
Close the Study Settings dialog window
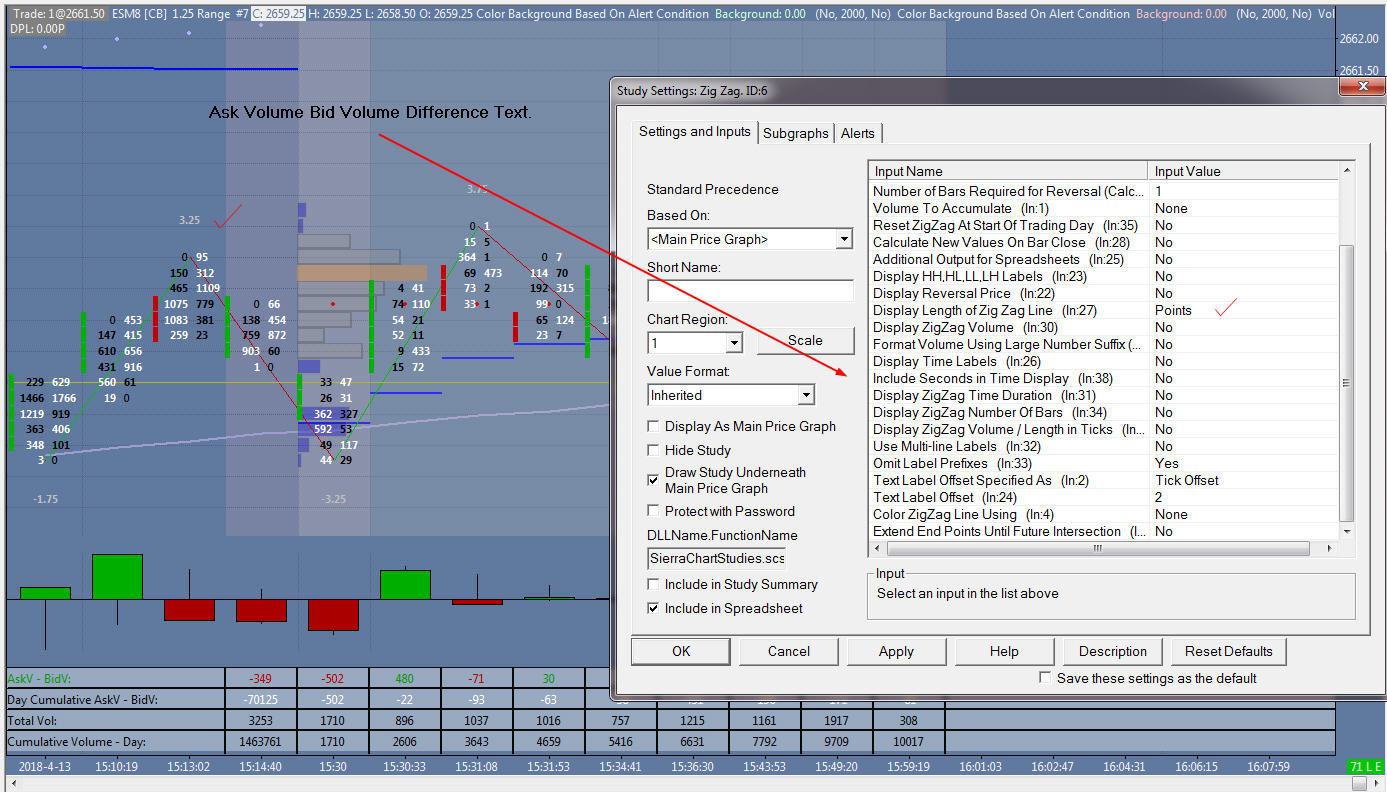1363,89
